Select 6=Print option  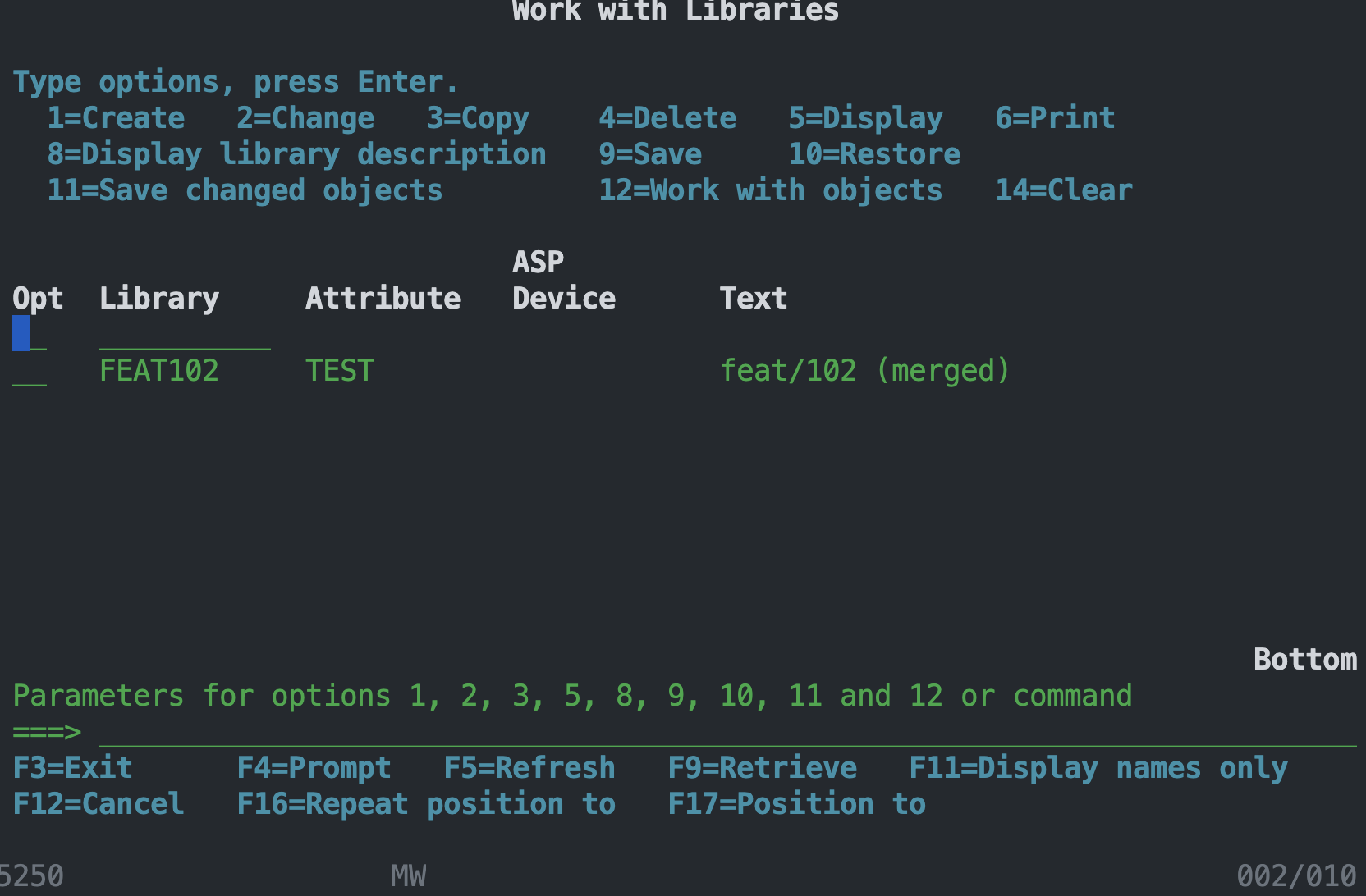click(x=1053, y=117)
